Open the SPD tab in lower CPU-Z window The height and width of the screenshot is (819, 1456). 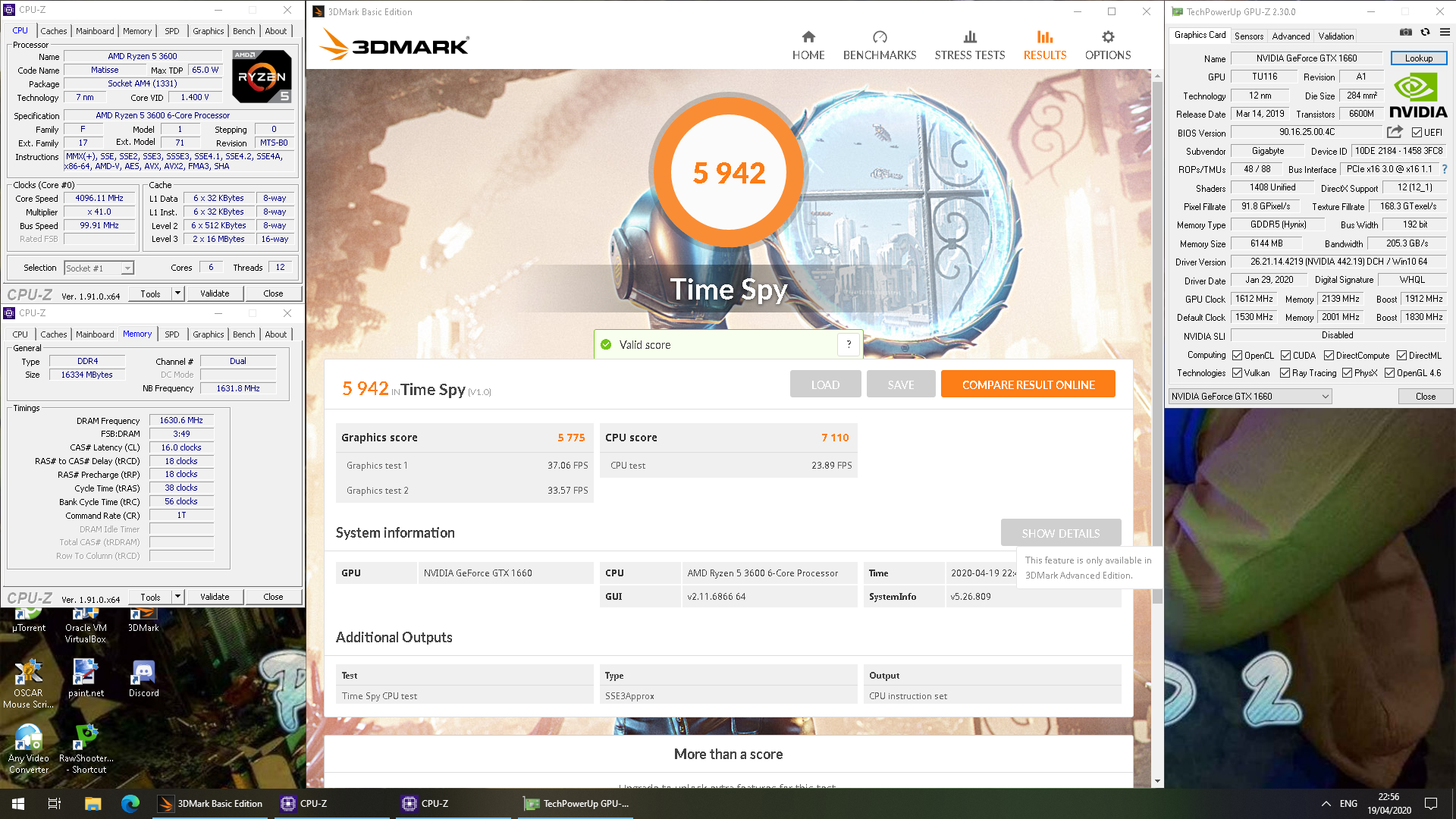tap(172, 334)
